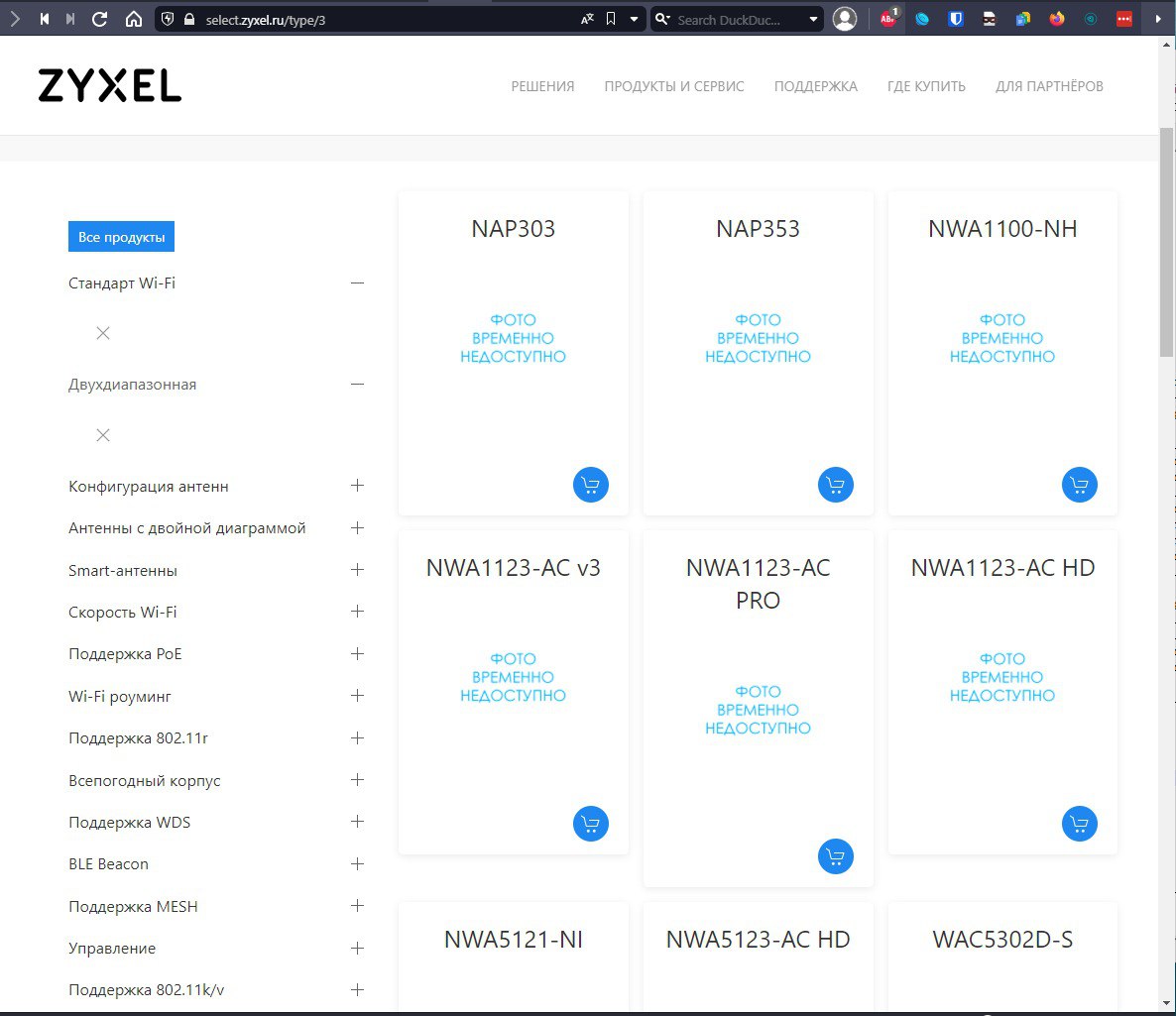1176x1016 pixels.
Task: Expand the Управление filter
Action: pyautogui.click(x=357, y=948)
